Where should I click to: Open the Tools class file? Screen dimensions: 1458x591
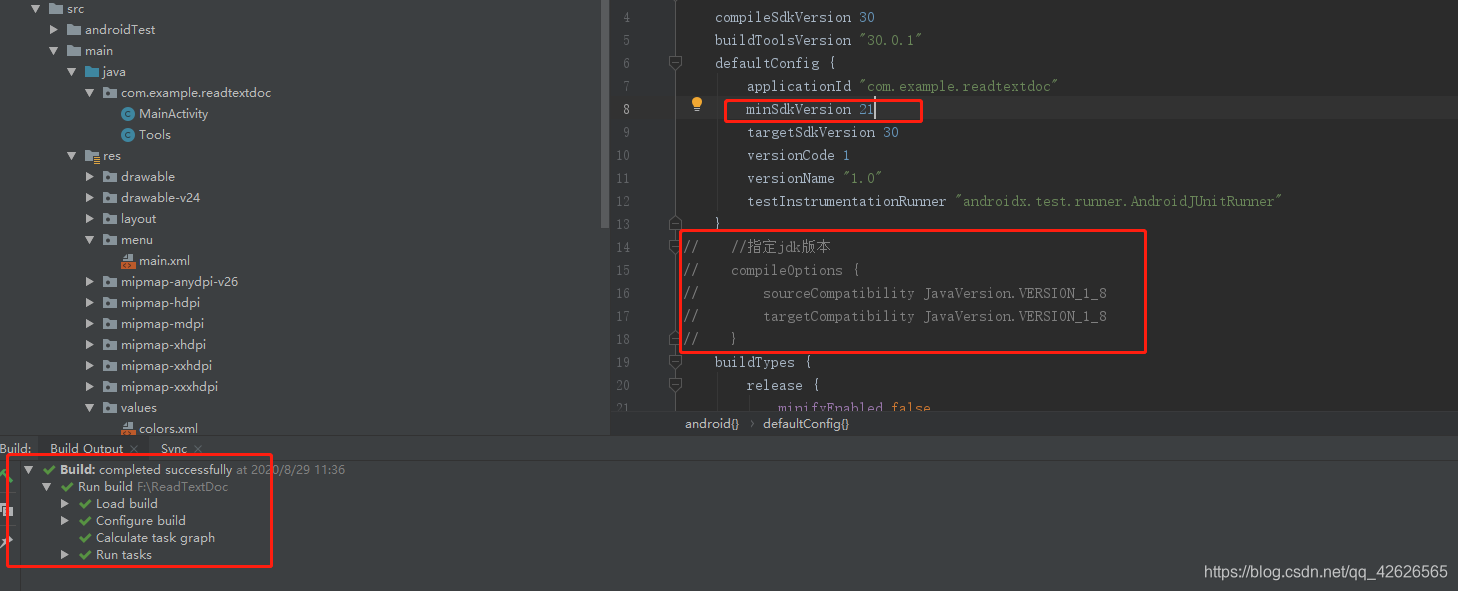155,135
